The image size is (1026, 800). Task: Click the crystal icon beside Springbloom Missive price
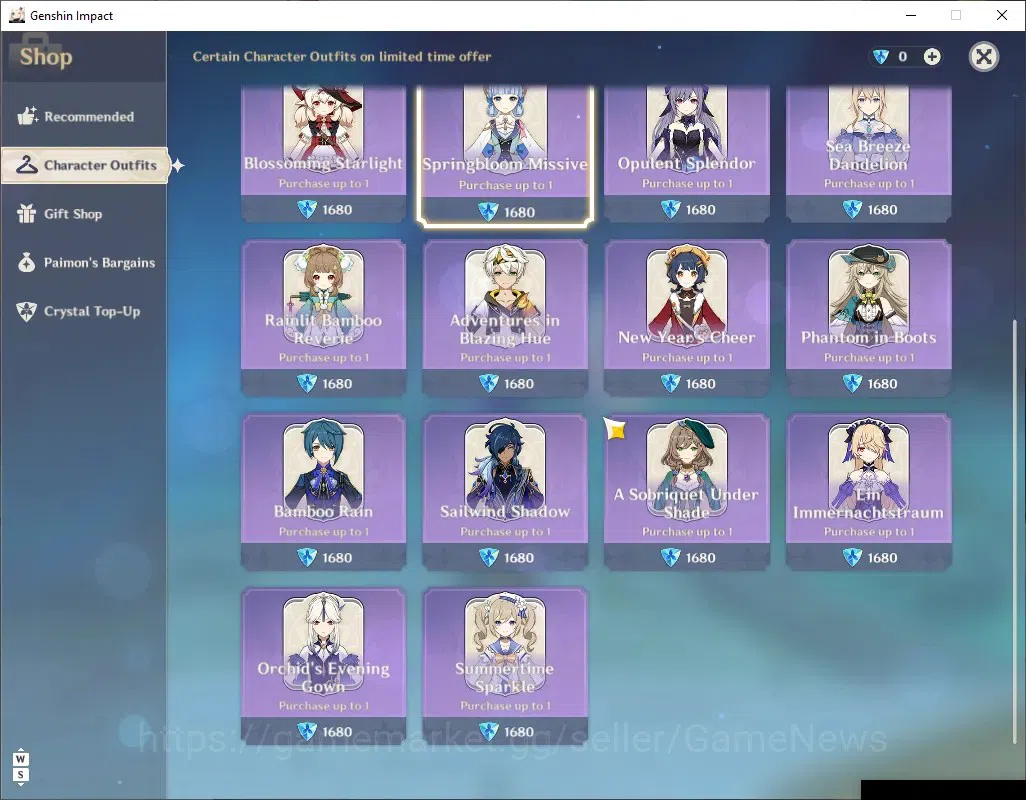488,212
